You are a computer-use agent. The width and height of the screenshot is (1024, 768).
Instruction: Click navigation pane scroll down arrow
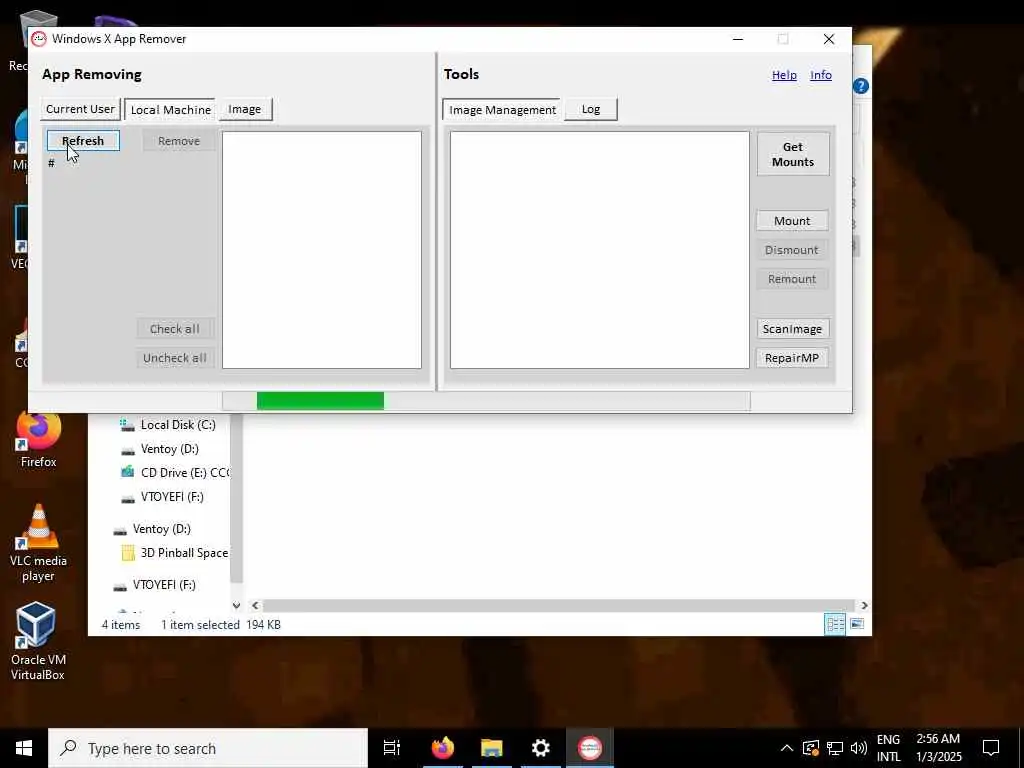coord(236,605)
